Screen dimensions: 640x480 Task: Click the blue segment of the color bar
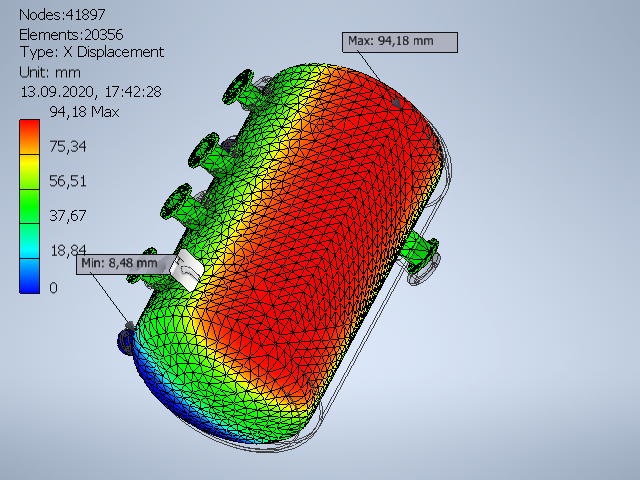[x=29, y=276]
